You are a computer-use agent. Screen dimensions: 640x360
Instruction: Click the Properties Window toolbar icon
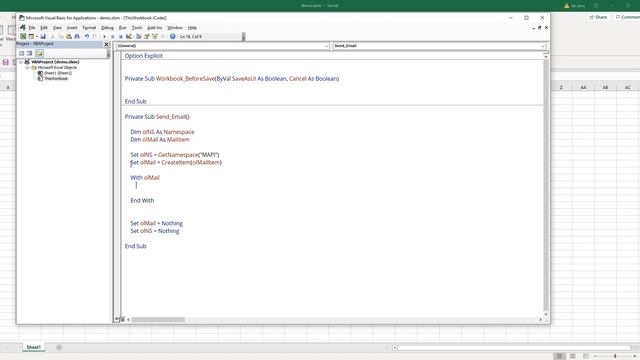[x=147, y=36]
